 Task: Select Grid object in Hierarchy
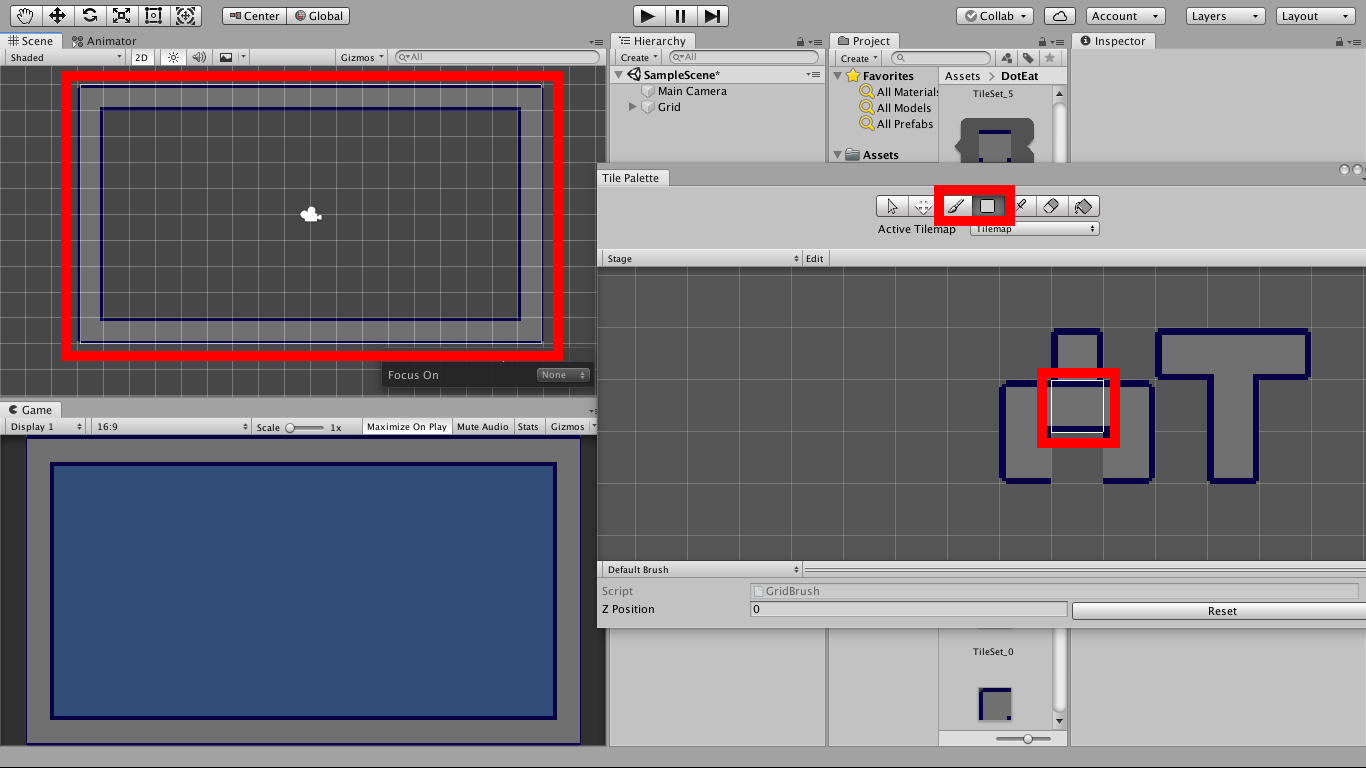(x=669, y=107)
